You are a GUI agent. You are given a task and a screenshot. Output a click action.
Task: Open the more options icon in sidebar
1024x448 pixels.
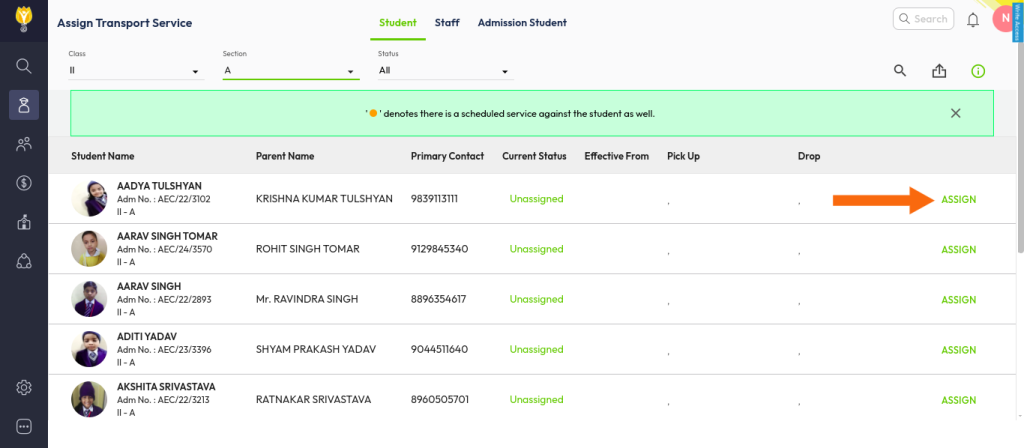(x=24, y=426)
